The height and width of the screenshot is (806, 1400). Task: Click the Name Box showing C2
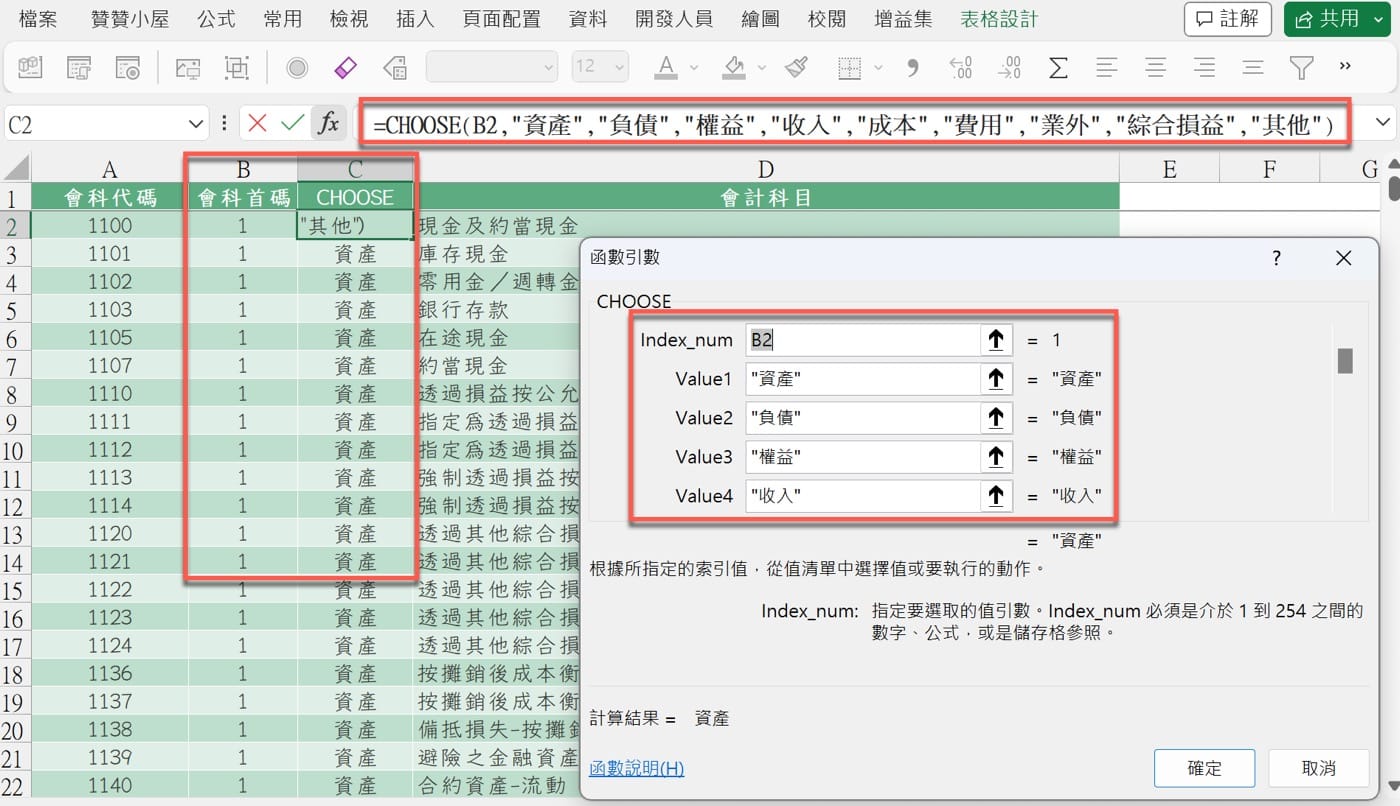(94, 124)
